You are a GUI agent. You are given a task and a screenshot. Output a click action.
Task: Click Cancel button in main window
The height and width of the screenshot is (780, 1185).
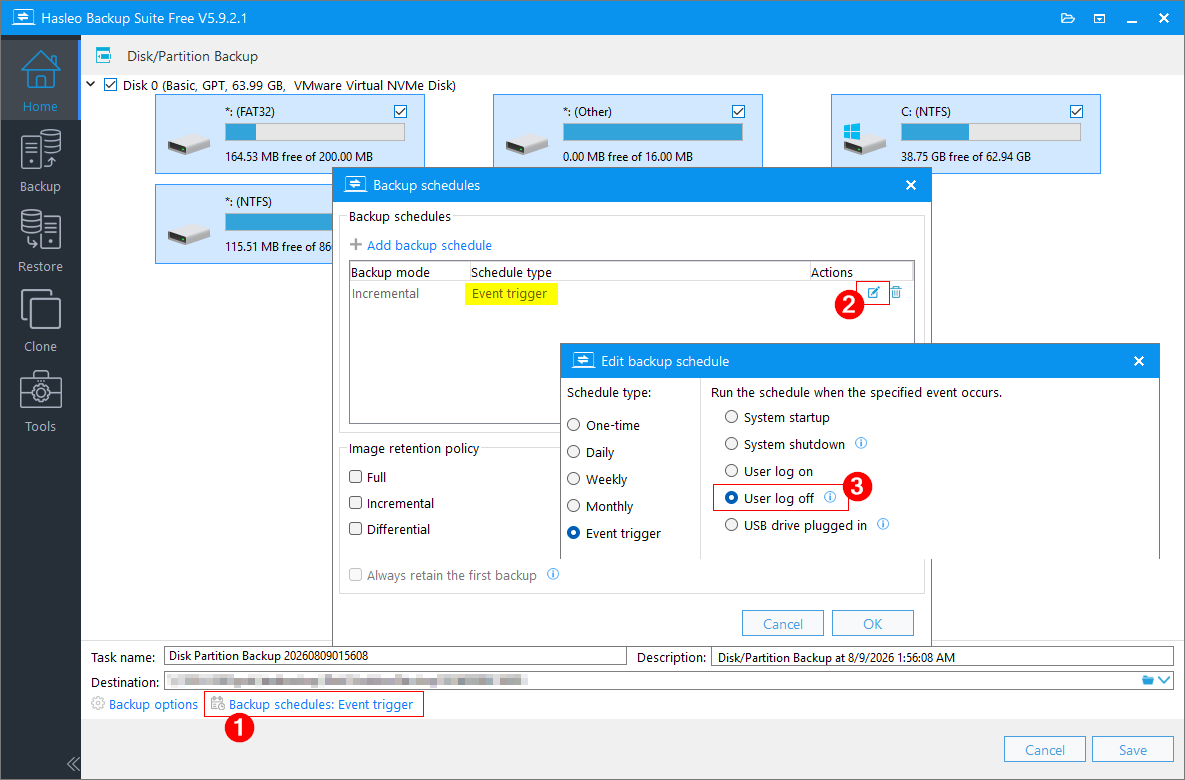point(1044,750)
